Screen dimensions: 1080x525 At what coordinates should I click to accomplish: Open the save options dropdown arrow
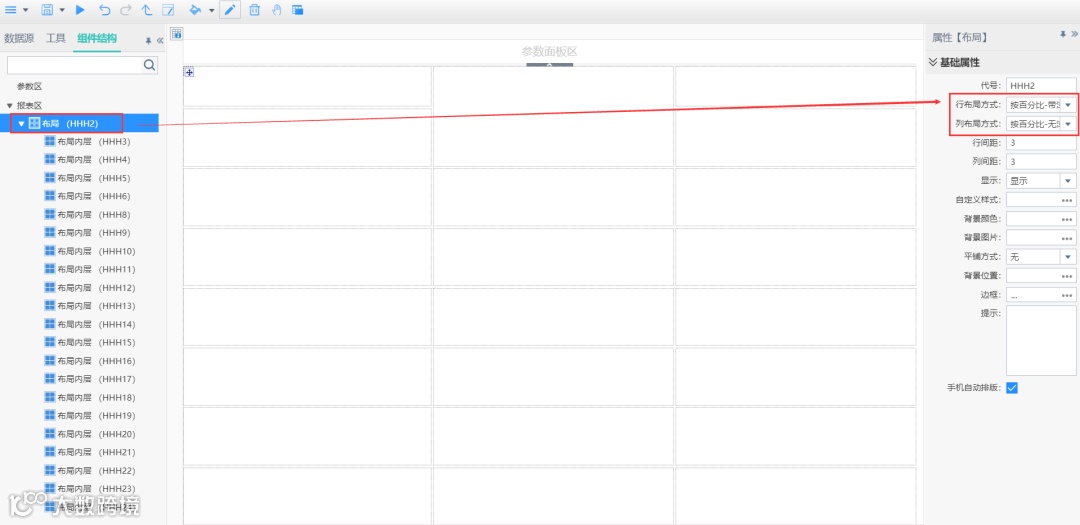[62, 10]
